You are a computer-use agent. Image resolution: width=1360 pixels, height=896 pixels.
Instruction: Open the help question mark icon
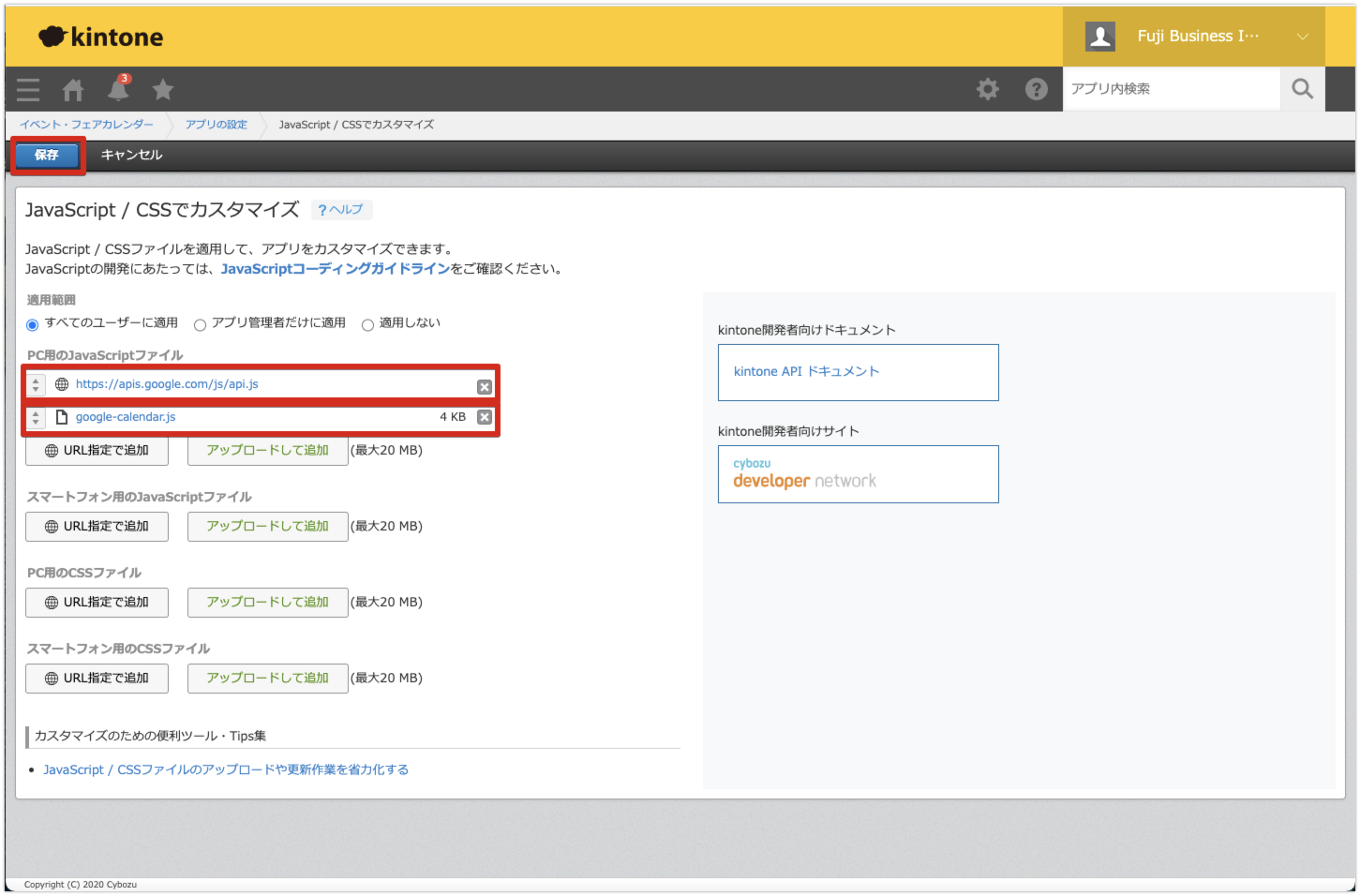pos(1037,89)
